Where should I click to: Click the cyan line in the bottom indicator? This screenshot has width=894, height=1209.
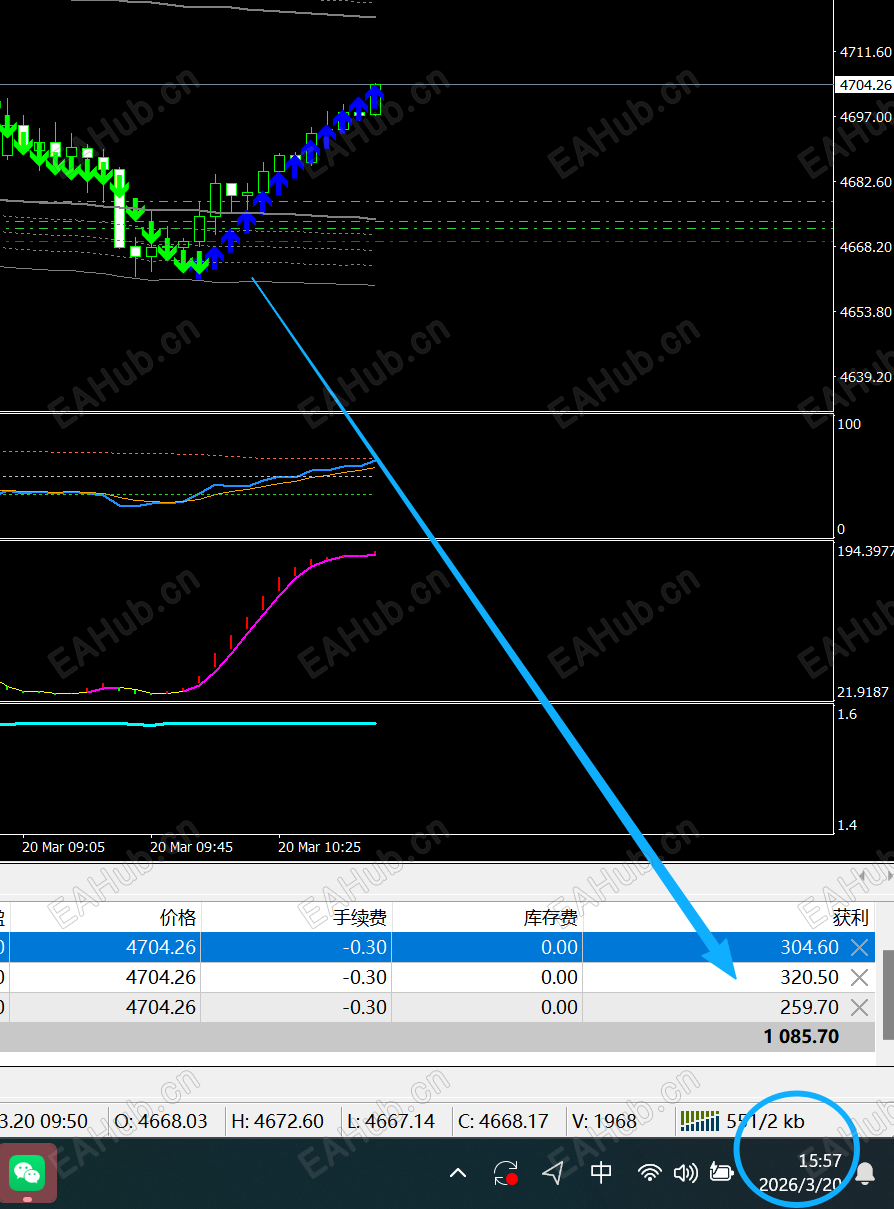coord(190,723)
